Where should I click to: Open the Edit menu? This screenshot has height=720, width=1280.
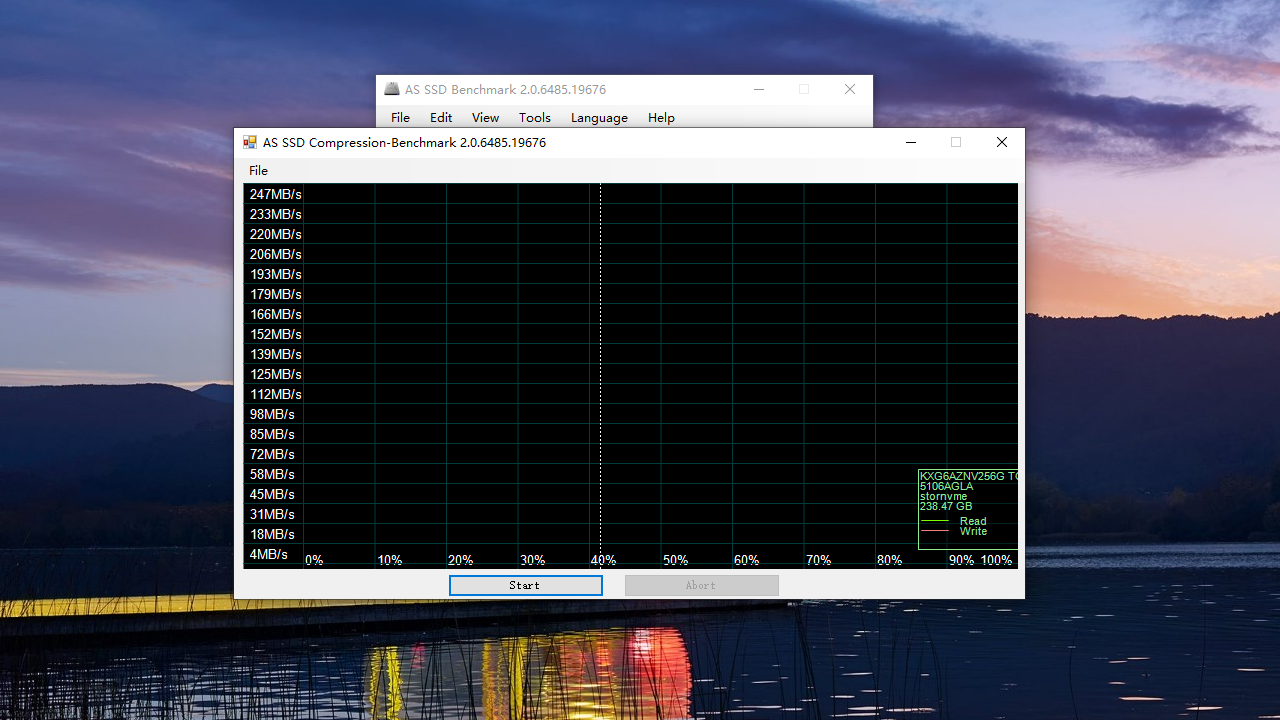(440, 117)
